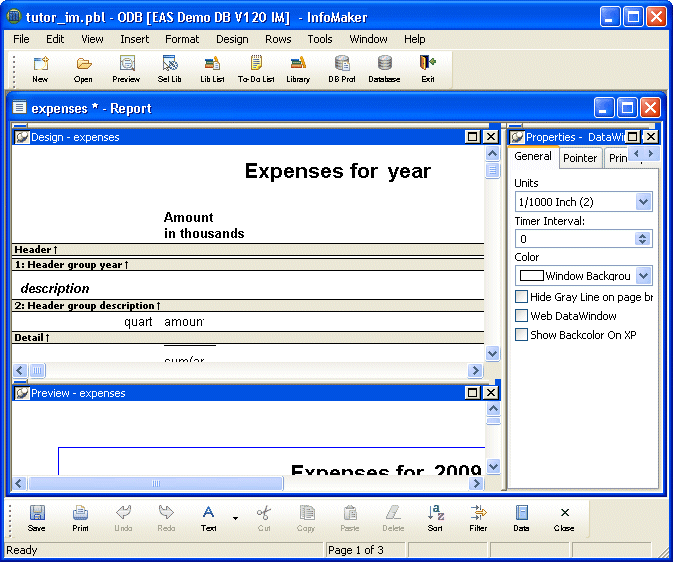Click the Paste icon

350,518
